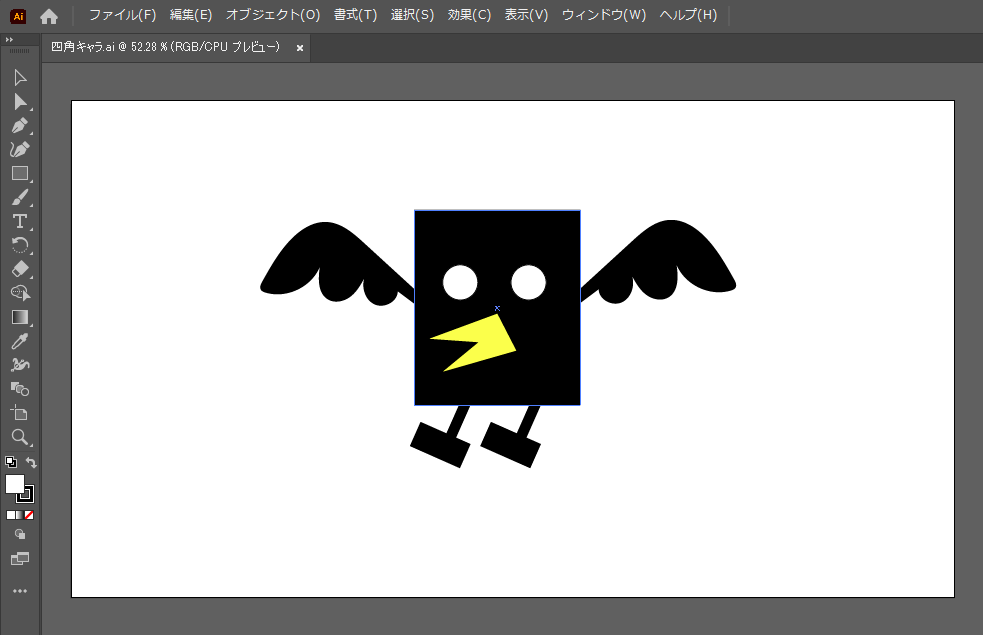
Task: Select the Selection (arrow) tool
Action: [20, 77]
